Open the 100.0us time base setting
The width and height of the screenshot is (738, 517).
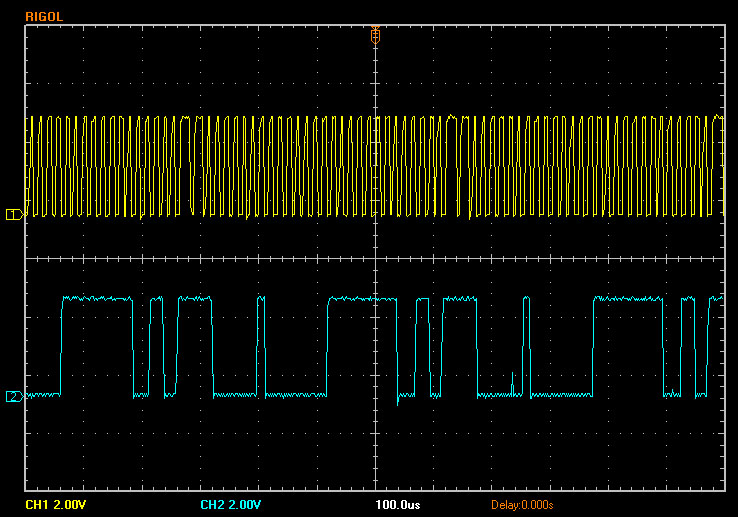[397, 504]
